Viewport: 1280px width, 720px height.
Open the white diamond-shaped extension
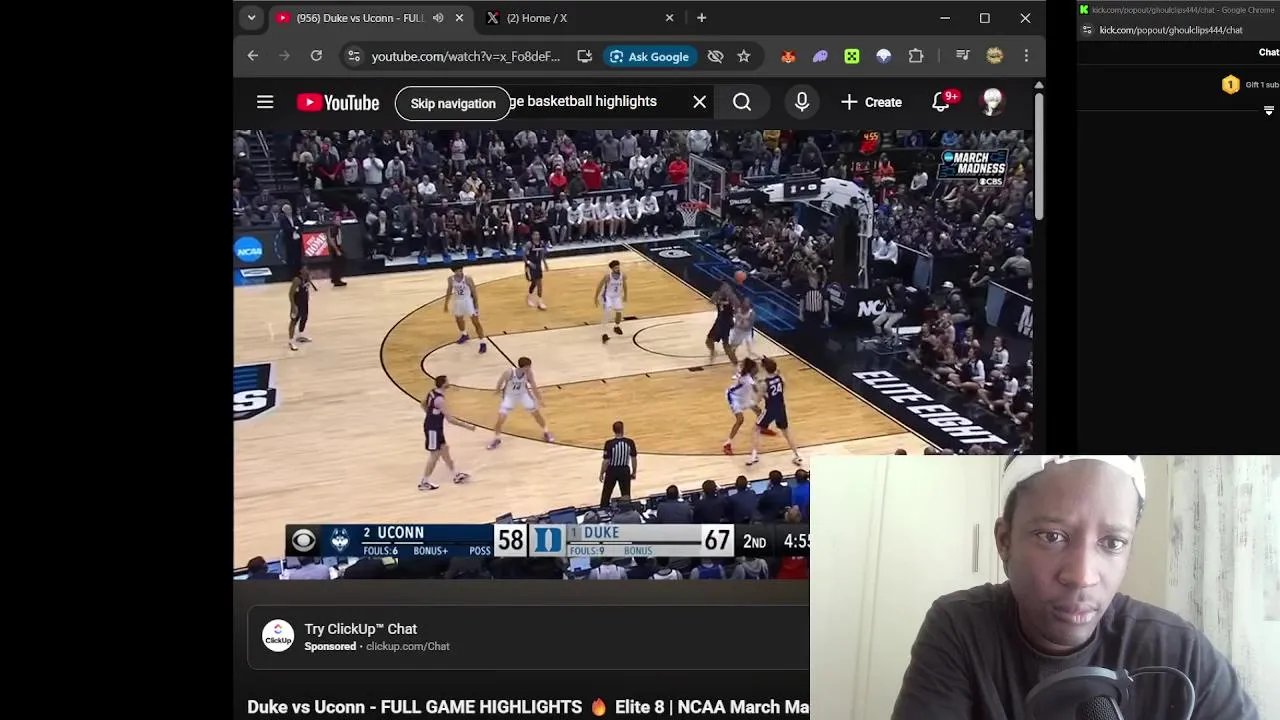click(x=884, y=56)
